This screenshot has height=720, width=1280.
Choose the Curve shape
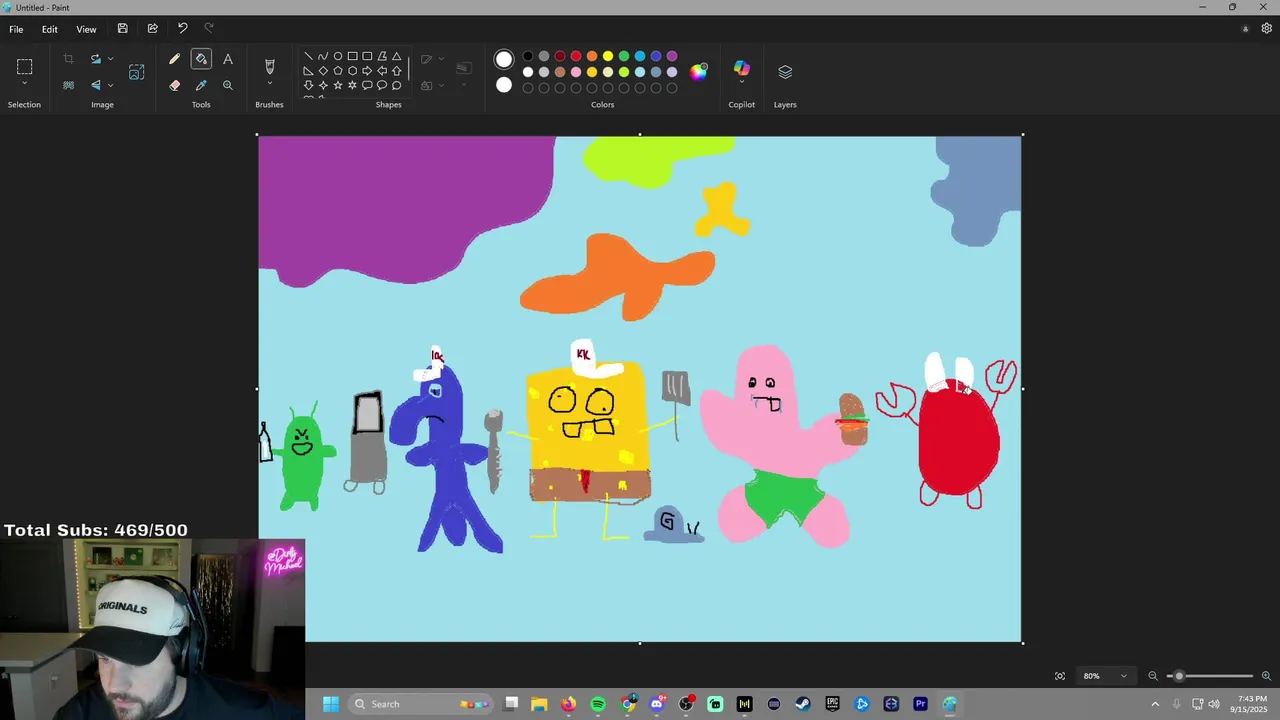click(323, 56)
